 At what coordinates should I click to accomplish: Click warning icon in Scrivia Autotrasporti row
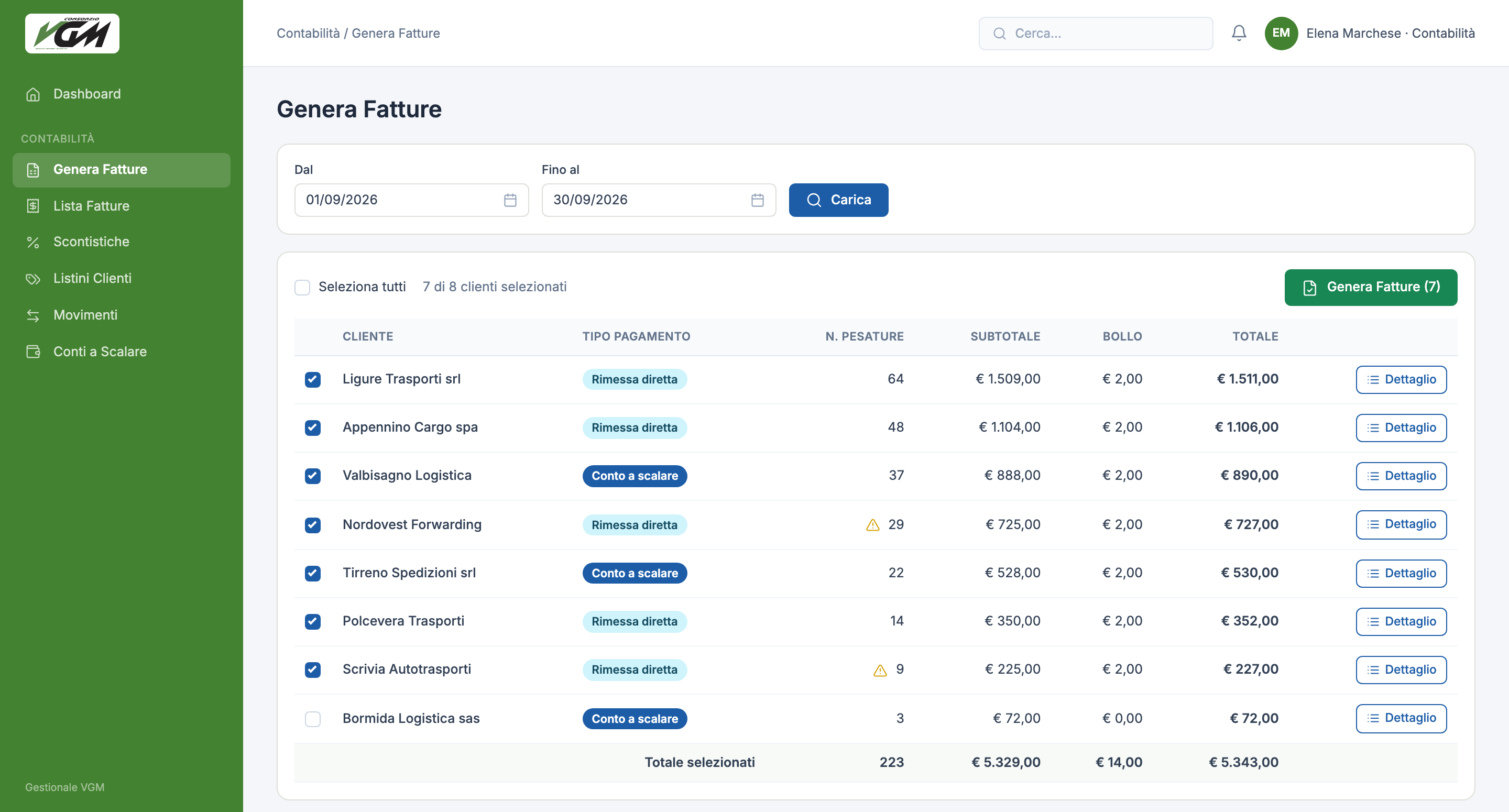[879, 670]
